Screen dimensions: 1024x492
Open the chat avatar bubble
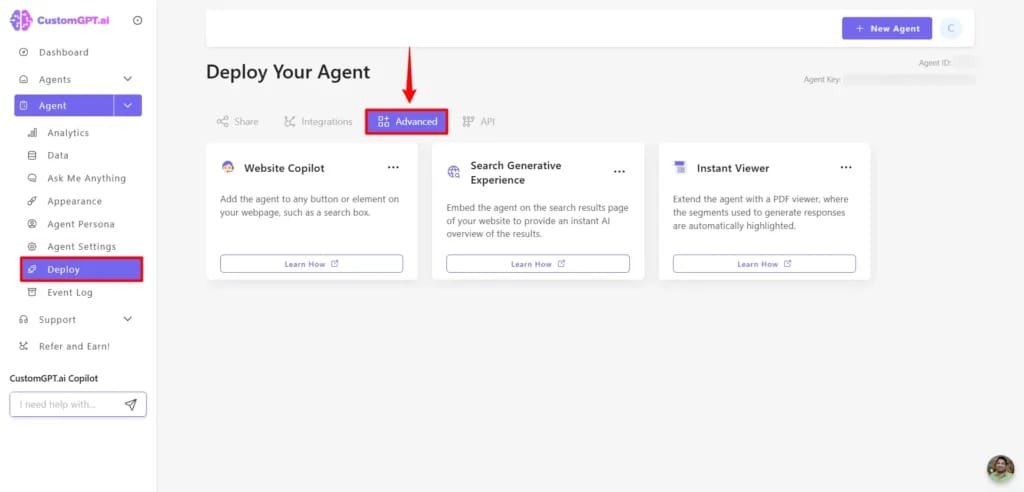click(x=1000, y=468)
